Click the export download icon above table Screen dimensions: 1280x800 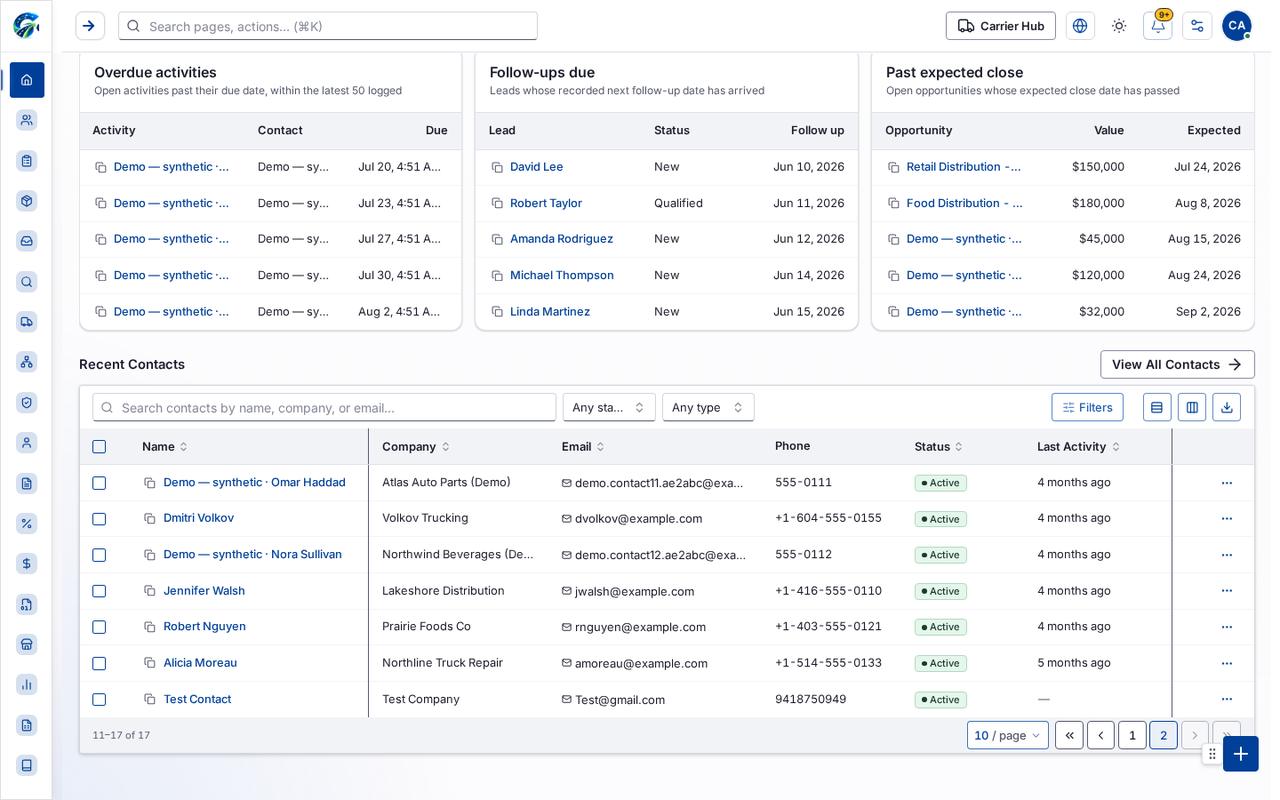(1227, 407)
